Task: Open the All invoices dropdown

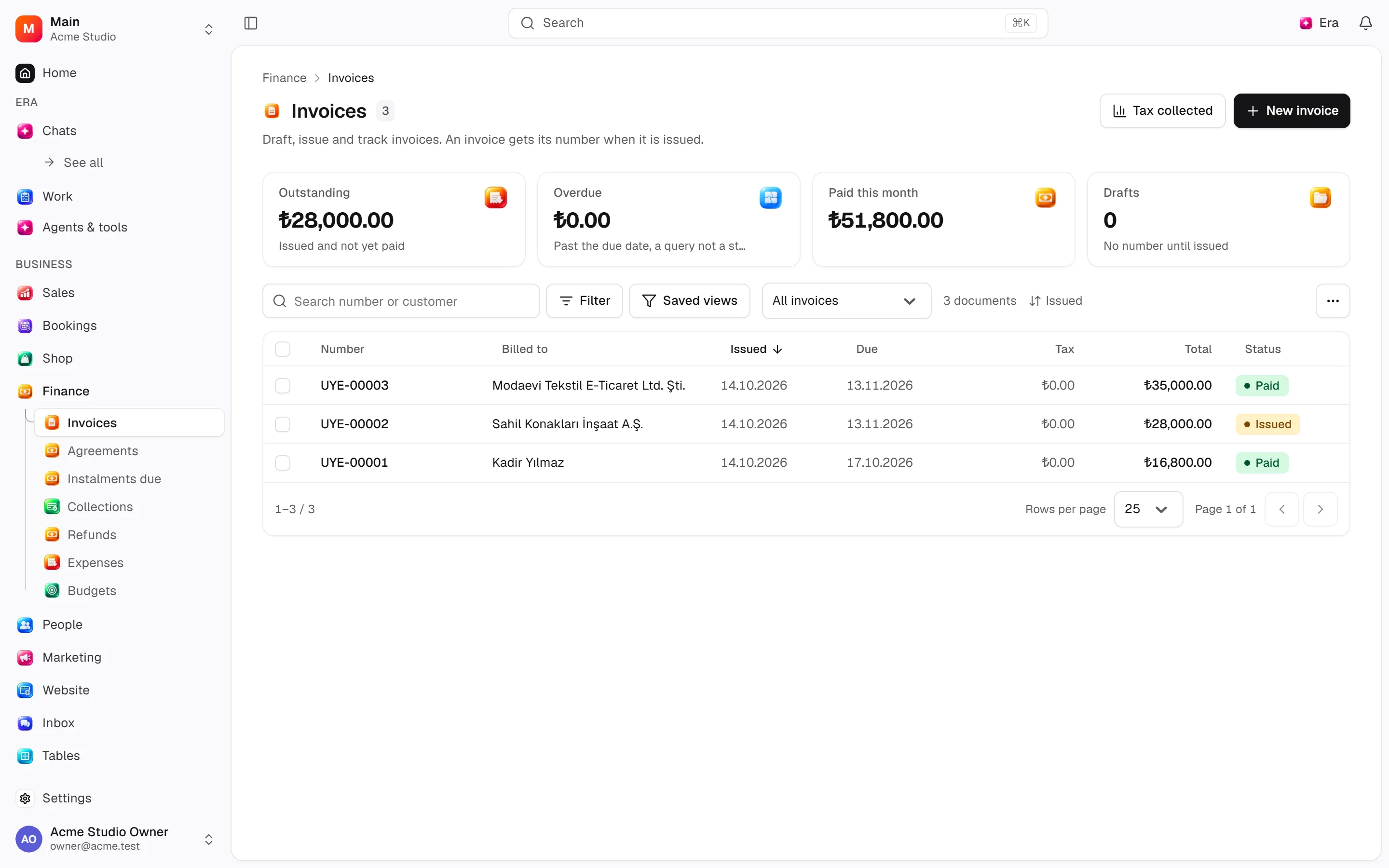Action: click(x=846, y=301)
